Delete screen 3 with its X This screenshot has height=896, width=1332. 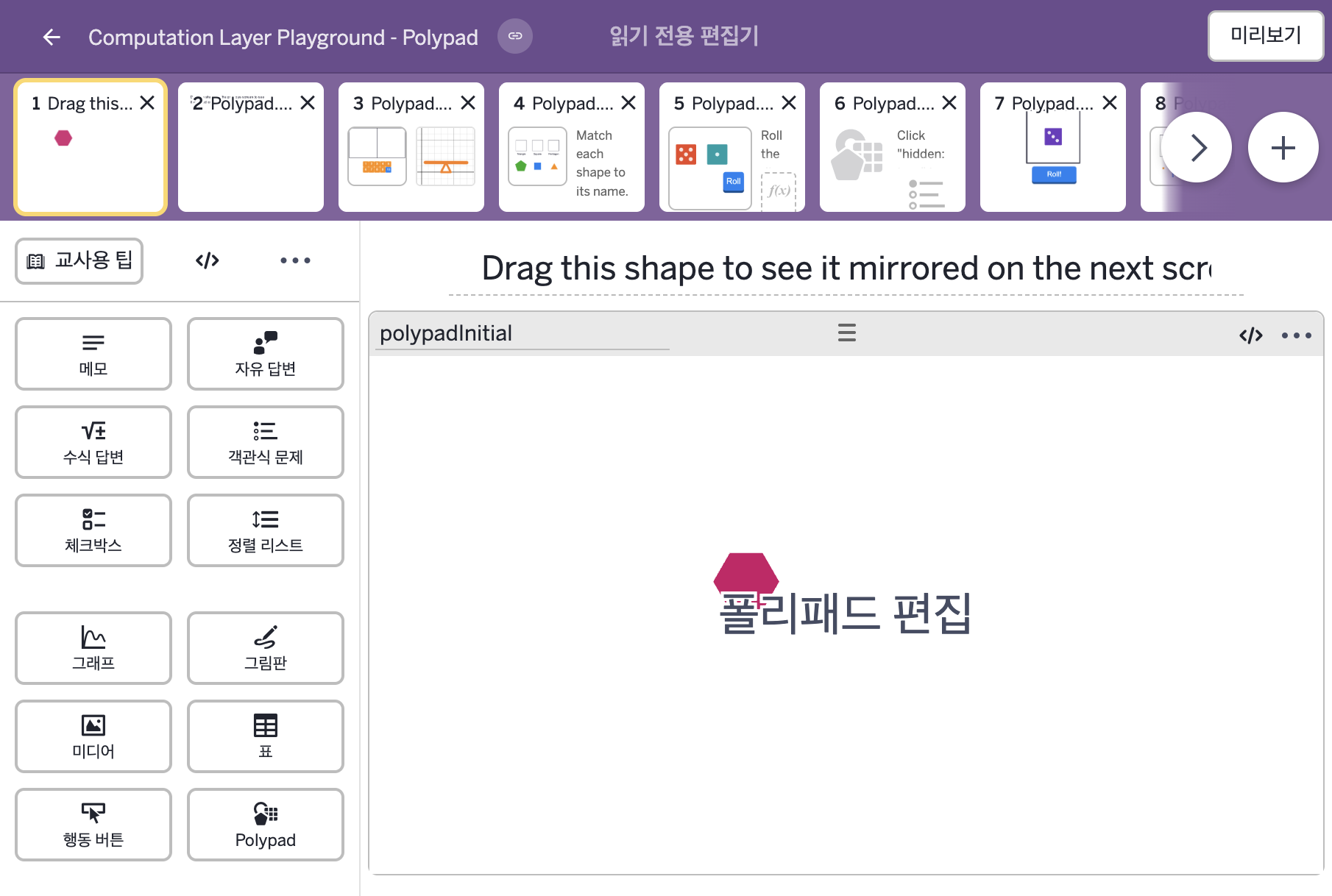pyautogui.click(x=468, y=103)
